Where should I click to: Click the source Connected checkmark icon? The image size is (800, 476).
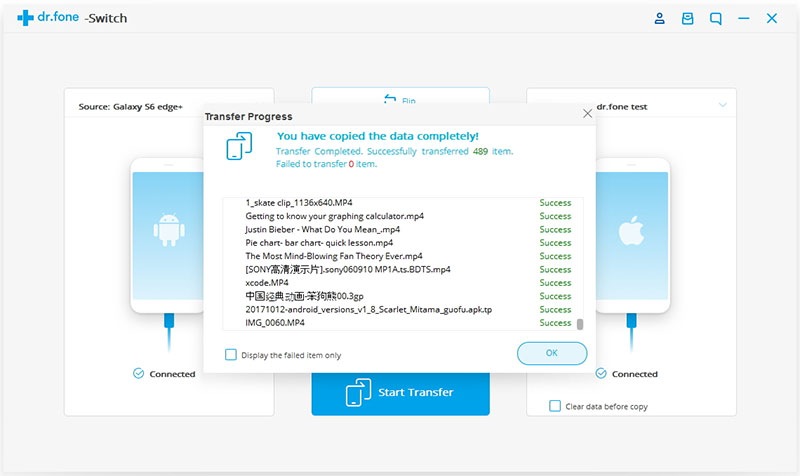(x=138, y=373)
